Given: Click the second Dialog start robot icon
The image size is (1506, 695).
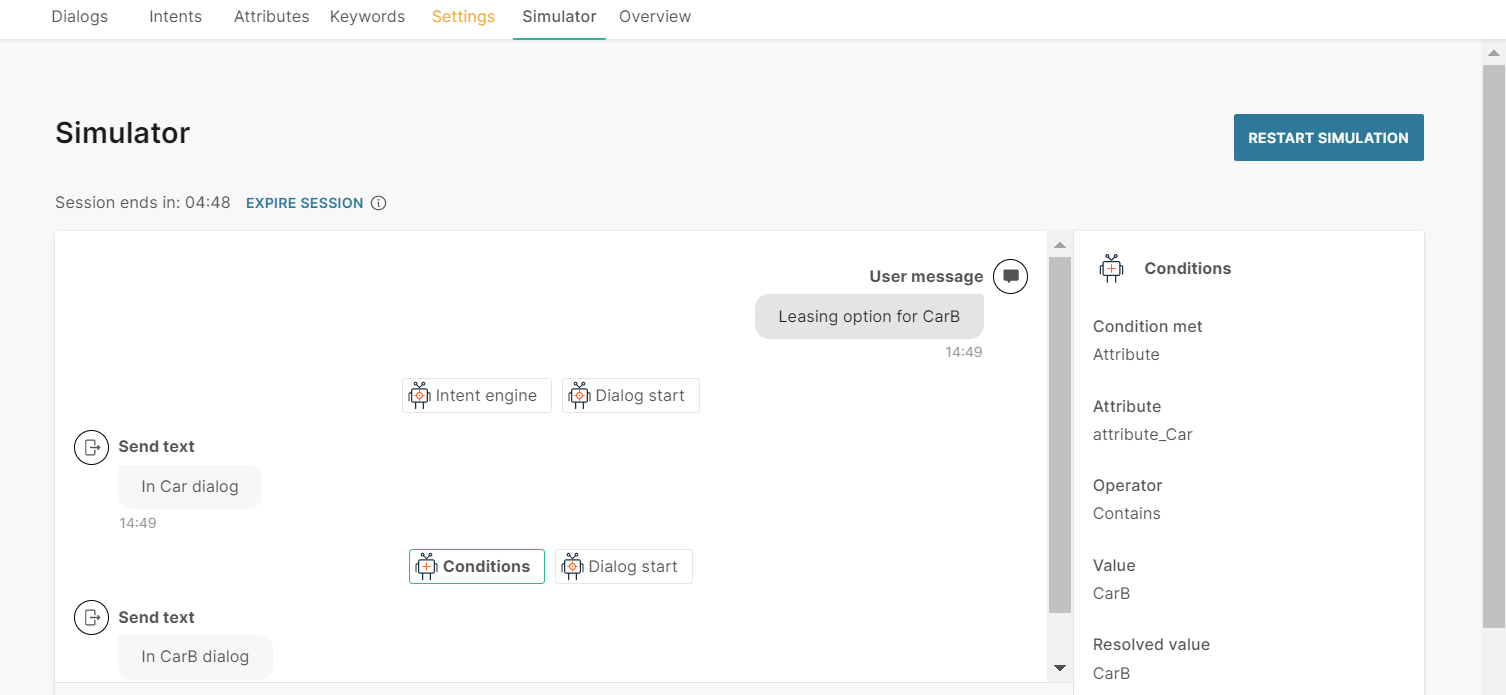Looking at the screenshot, I should click(572, 567).
